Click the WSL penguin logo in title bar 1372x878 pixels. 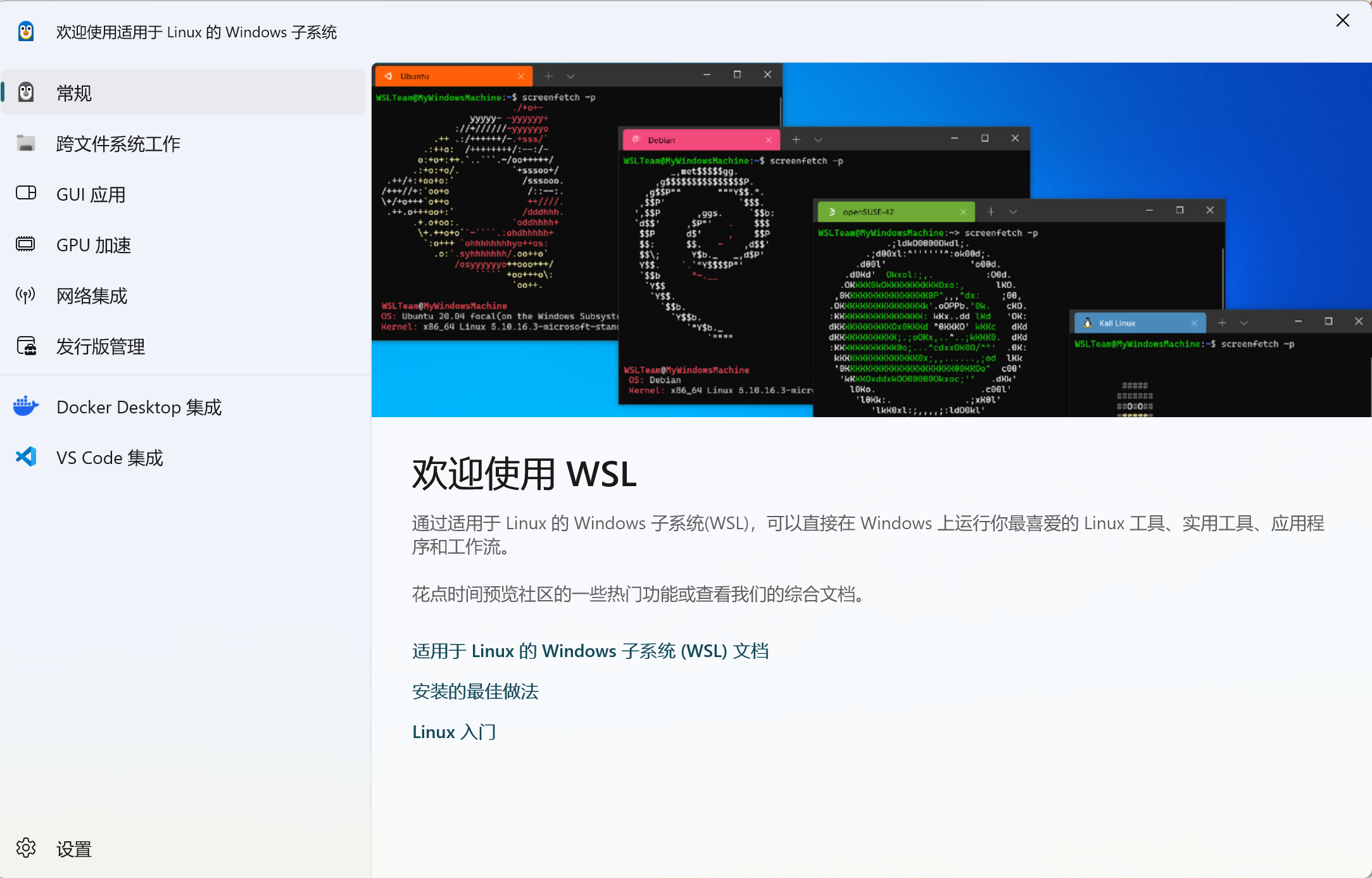[x=26, y=31]
